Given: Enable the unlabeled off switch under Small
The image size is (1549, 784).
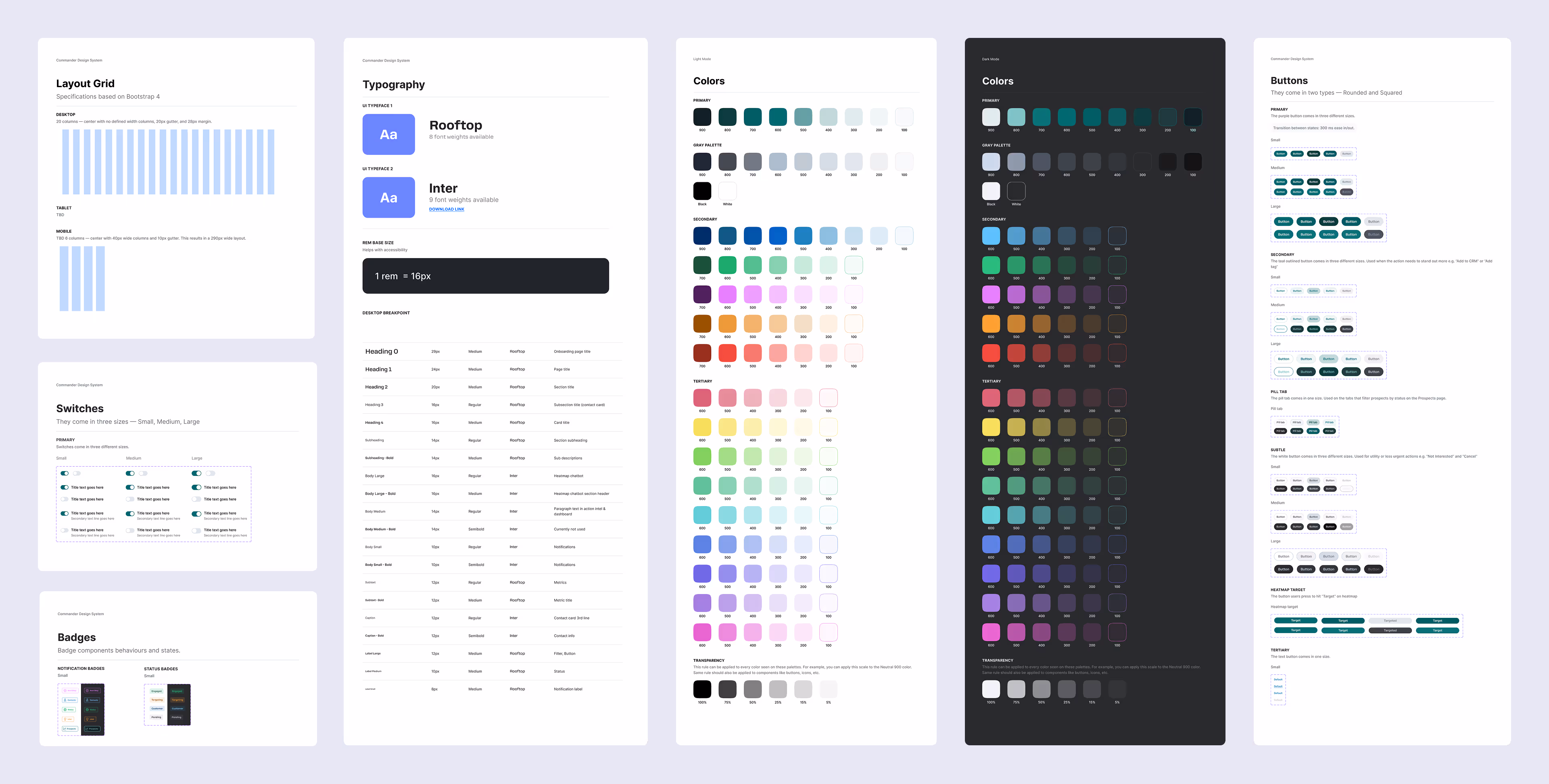Looking at the screenshot, I should coord(77,473).
